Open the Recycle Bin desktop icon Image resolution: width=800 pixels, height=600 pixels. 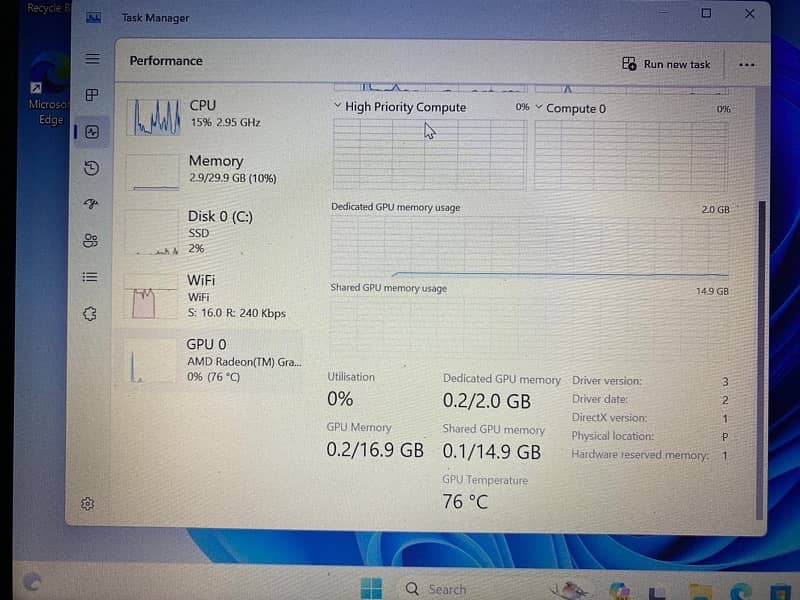pyautogui.click(x=48, y=8)
